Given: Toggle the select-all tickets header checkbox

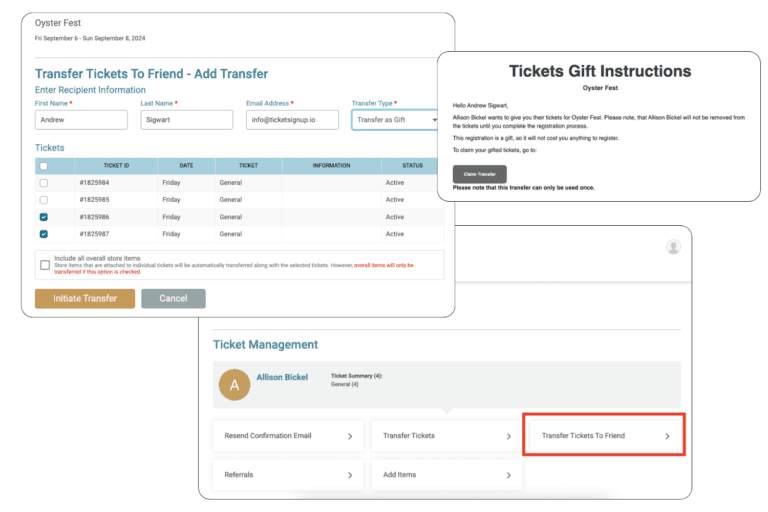Looking at the screenshot, I should pos(43,166).
